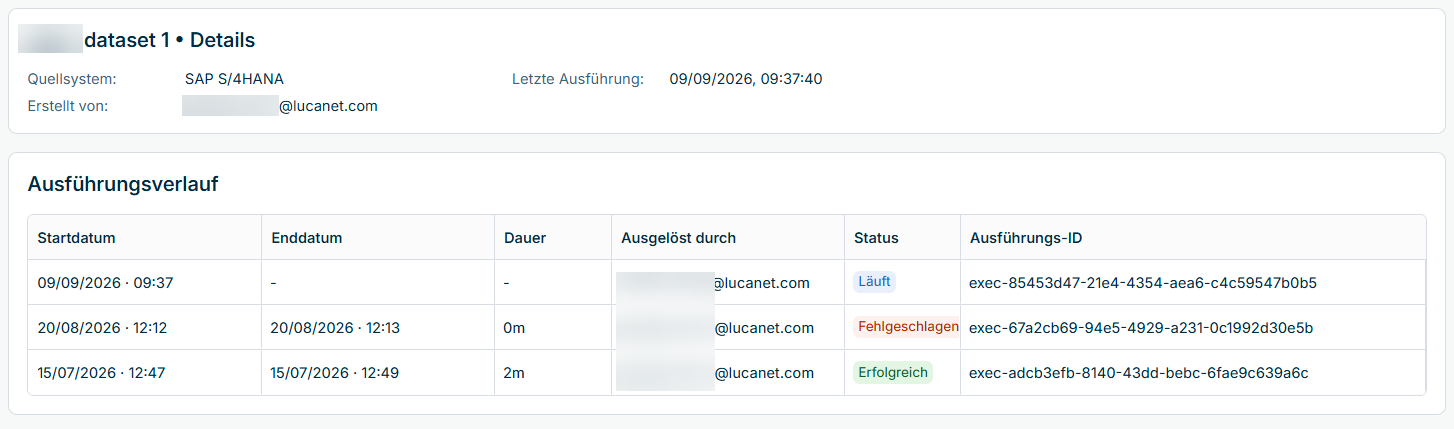Select start date '15/07/2026 · 12:47'

pyautogui.click(x=101, y=373)
